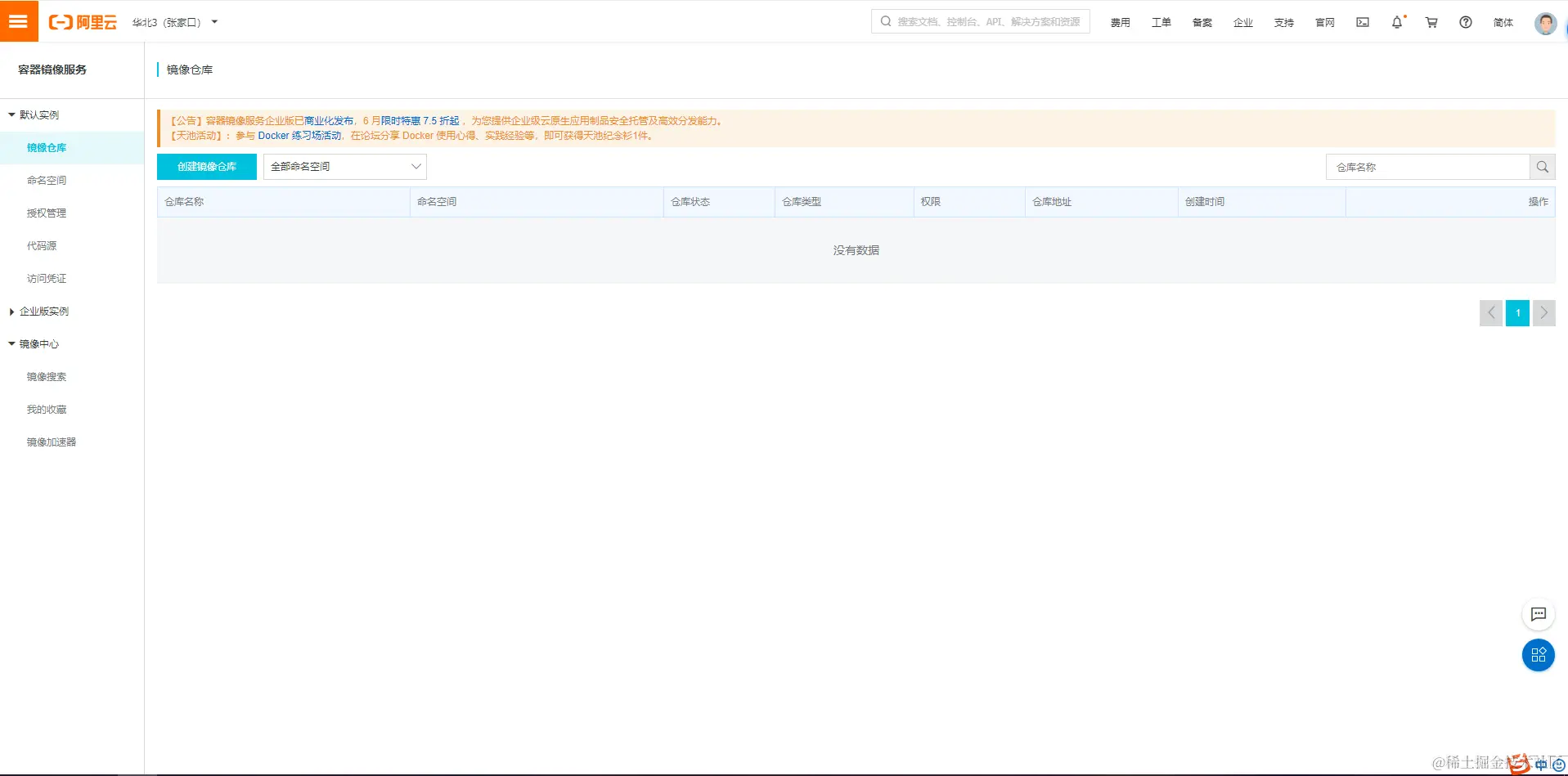The height and width of the screenshot is (776, 1568).
Task: Click the 阿里云 logo
Action: (x=83, y=22)
